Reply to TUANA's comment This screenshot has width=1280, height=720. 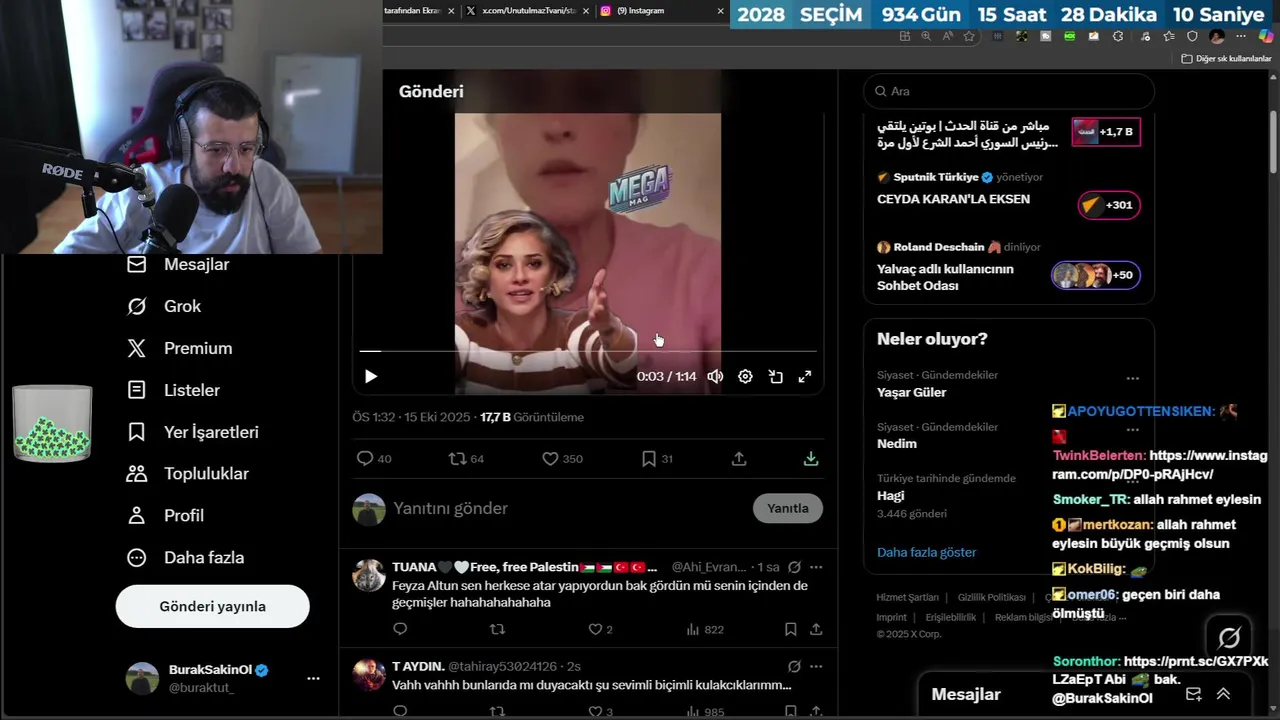(400, 629)
